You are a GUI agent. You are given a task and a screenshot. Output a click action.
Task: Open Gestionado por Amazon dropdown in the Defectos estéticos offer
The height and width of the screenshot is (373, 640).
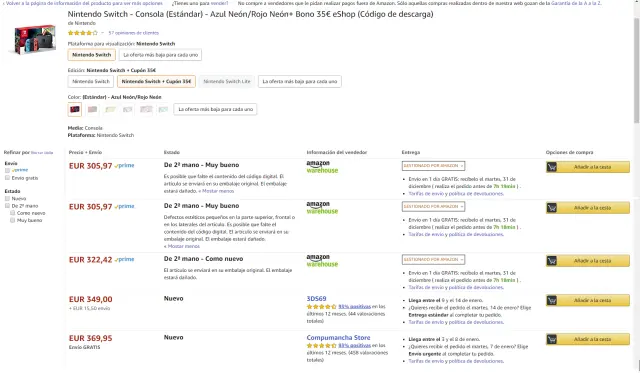point(433,206)
